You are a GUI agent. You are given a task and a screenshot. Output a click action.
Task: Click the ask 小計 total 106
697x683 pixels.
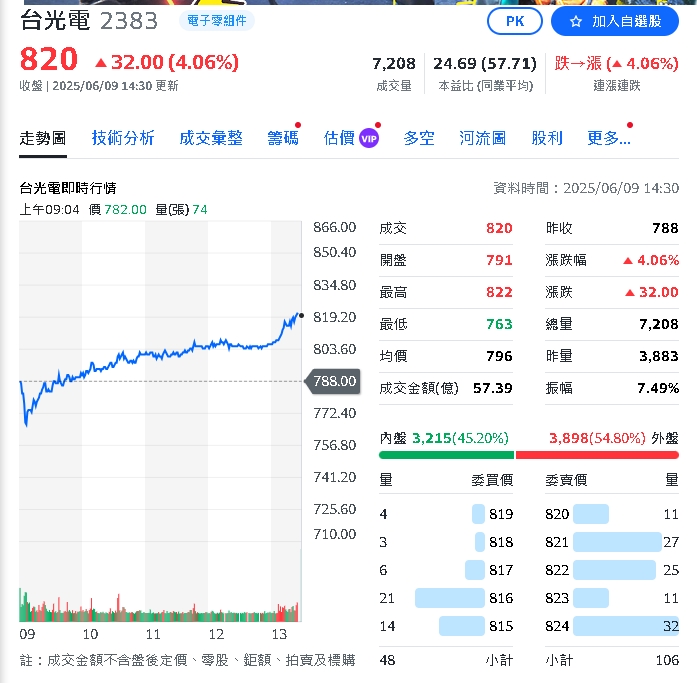point(667,660)
